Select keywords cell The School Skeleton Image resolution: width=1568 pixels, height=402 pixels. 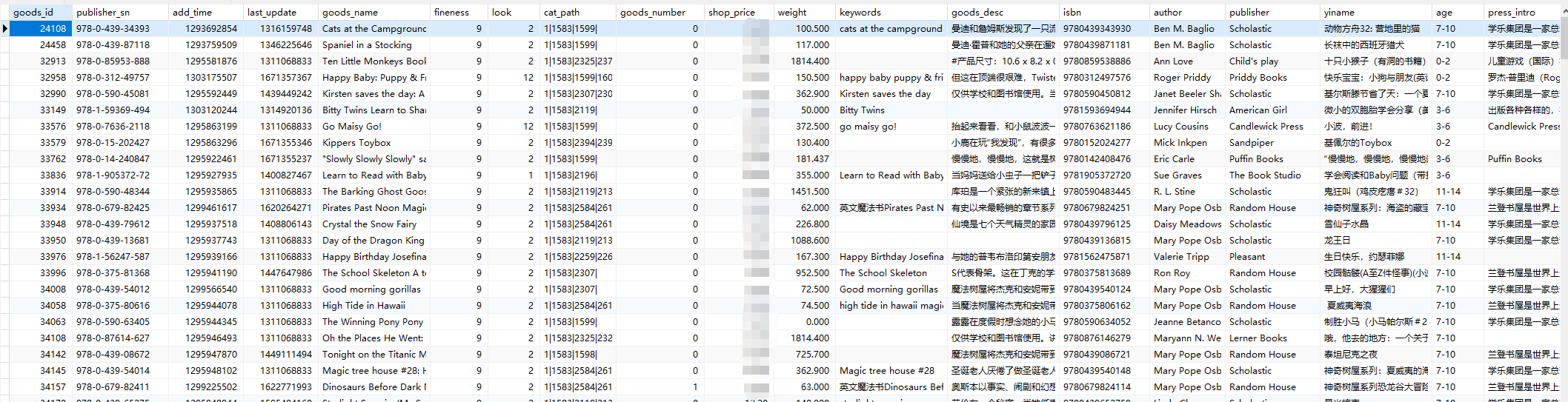[891, 272]
